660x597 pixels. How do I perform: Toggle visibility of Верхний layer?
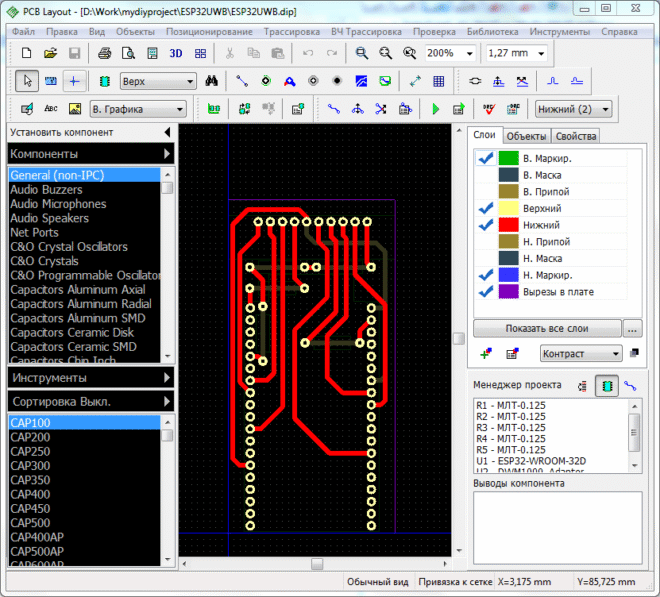[x=486, y=208]
